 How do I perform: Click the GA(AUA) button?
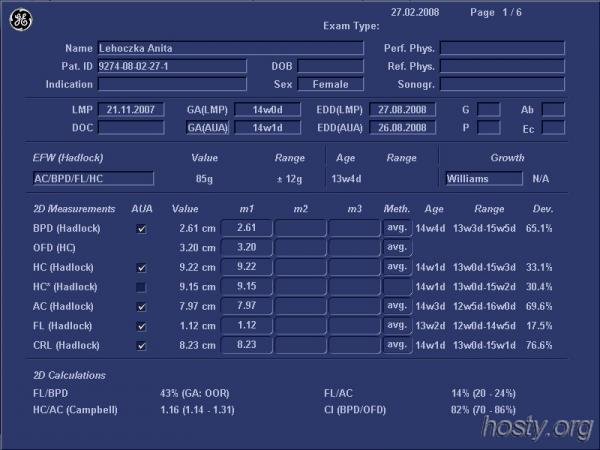[x=208, y=128]
